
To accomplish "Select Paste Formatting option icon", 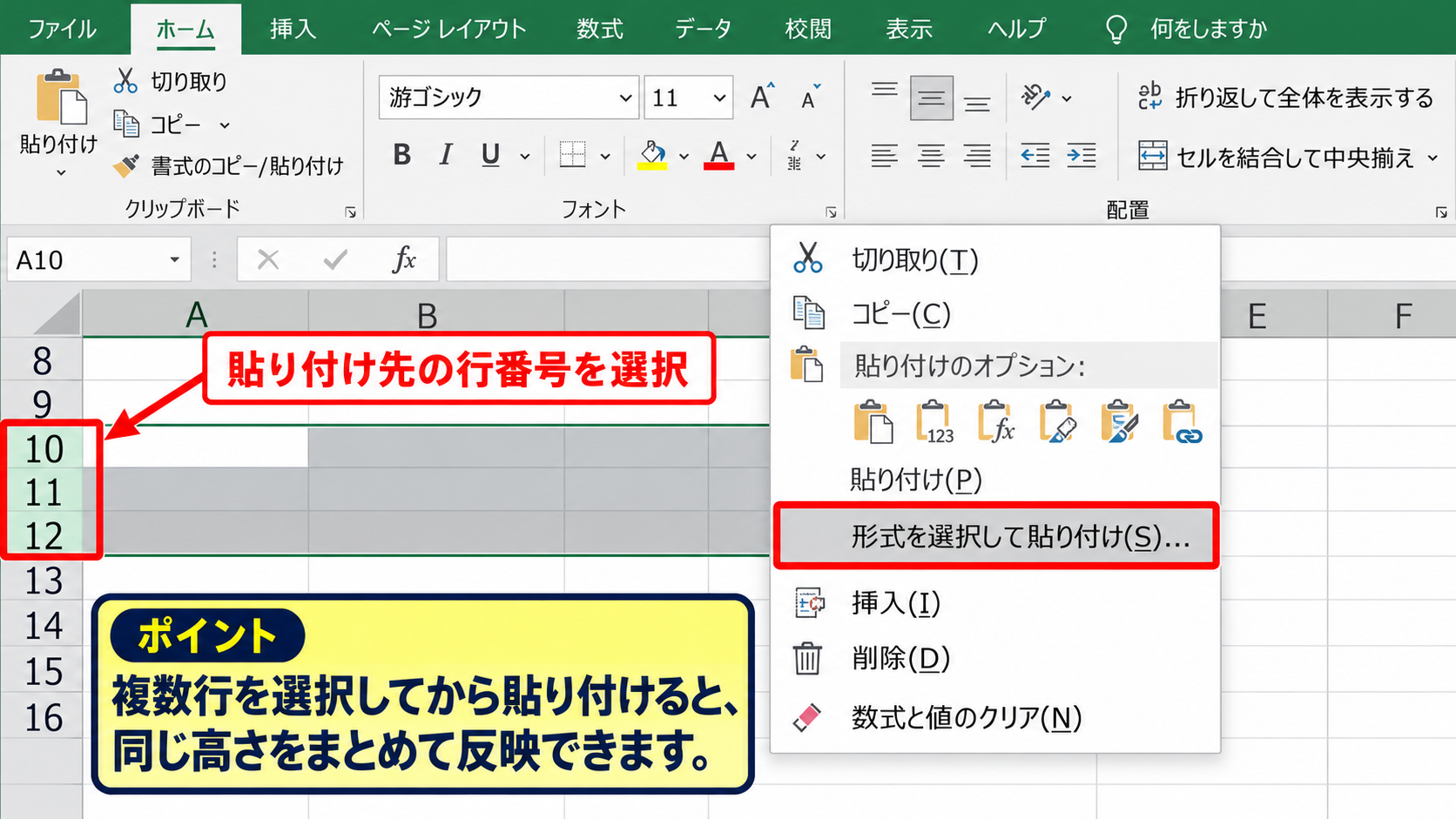I will [x=1058, y=422].
